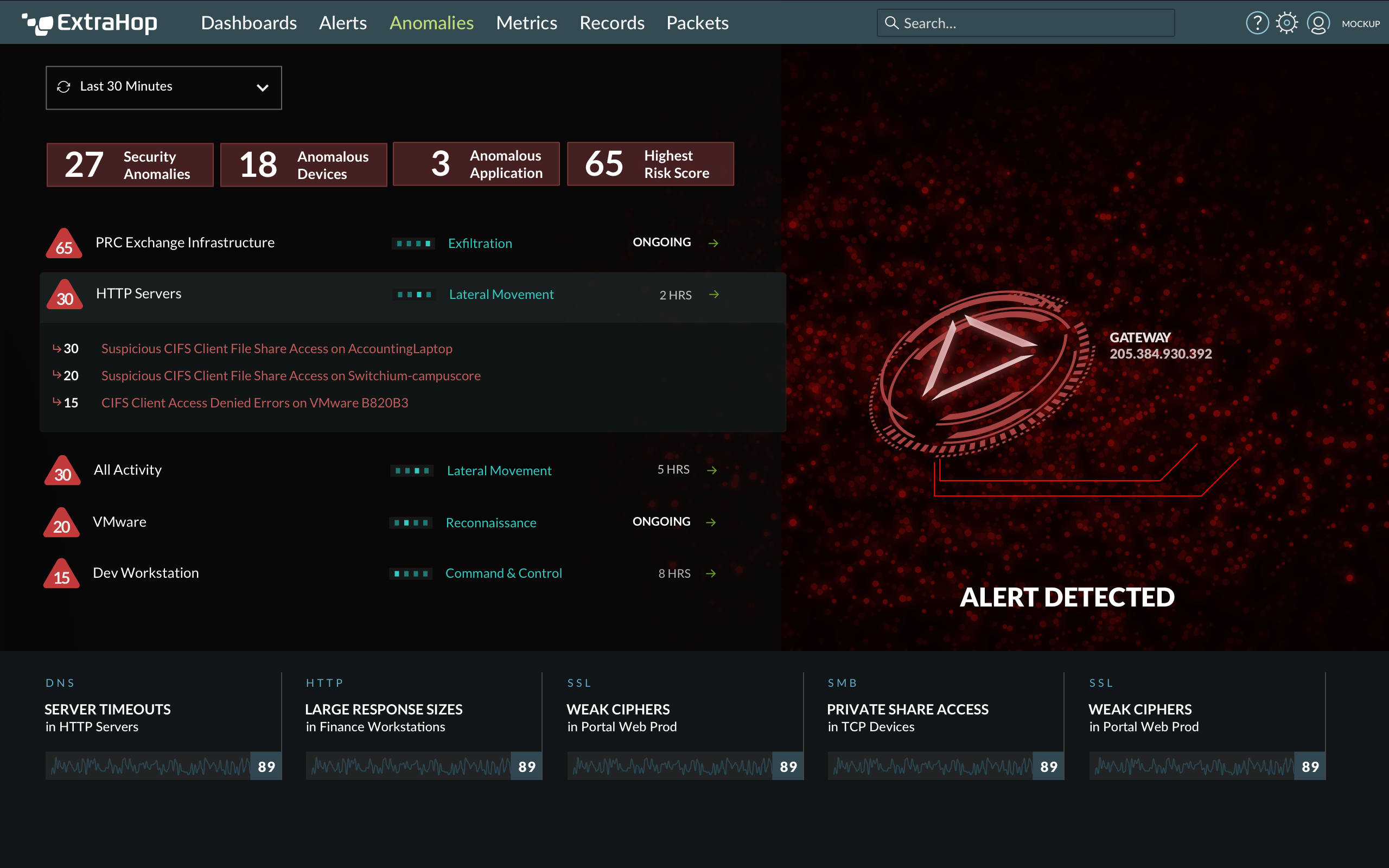Screen dimensions: 1389x868
Task: Select the Anomalies menu item
Action: coord(432,23)
